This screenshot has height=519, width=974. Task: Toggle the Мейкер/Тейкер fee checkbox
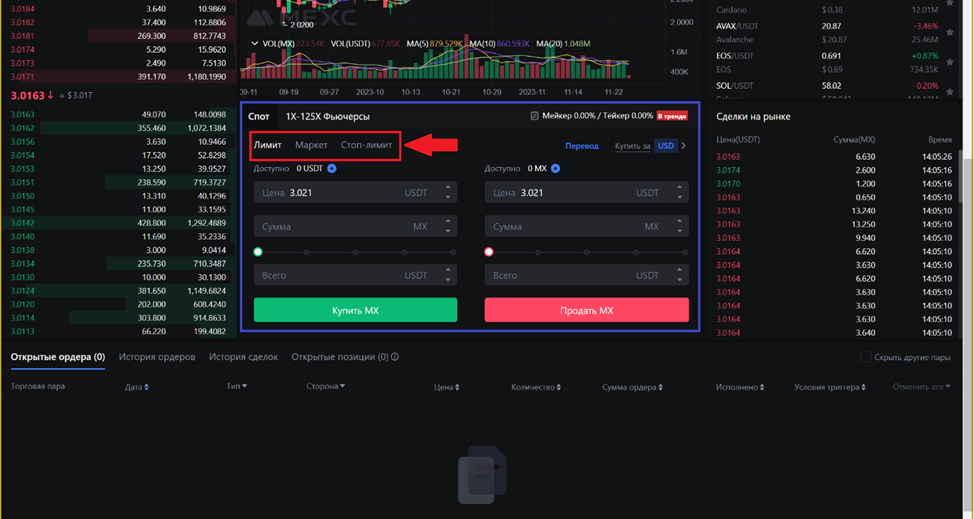click(535, 116)
